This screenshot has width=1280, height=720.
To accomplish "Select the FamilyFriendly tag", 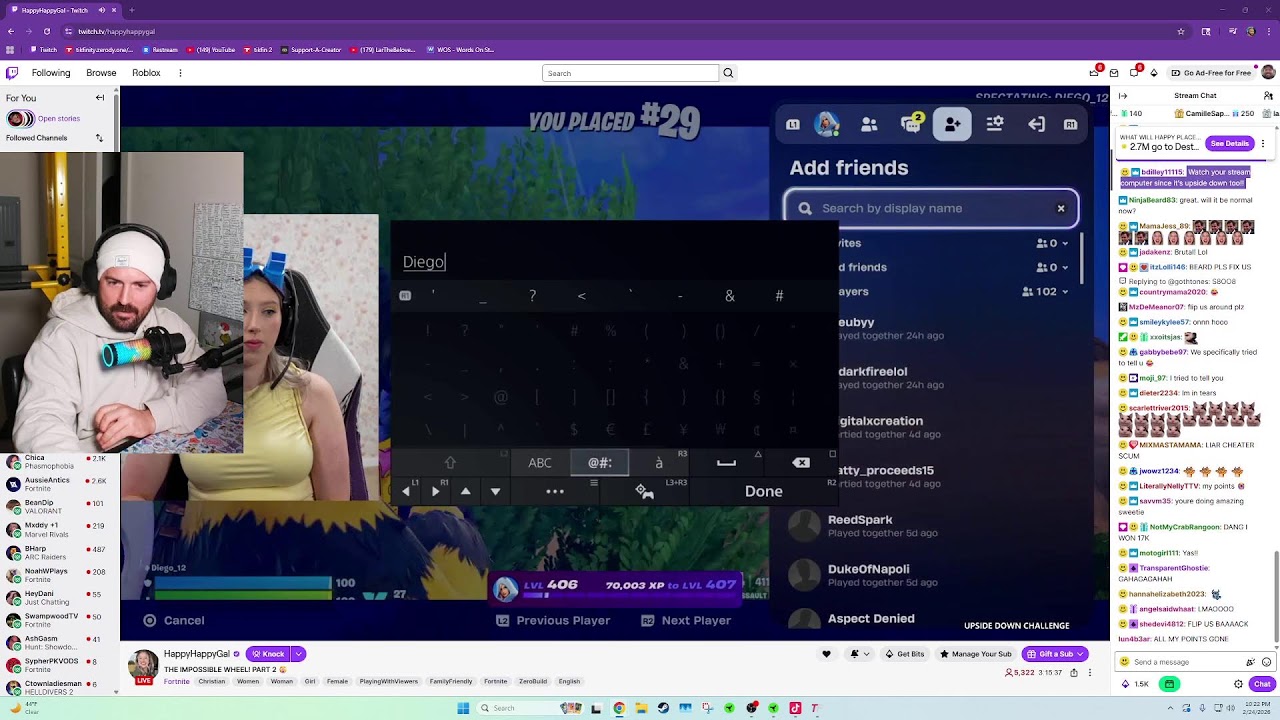I will (x=450, y=681).
